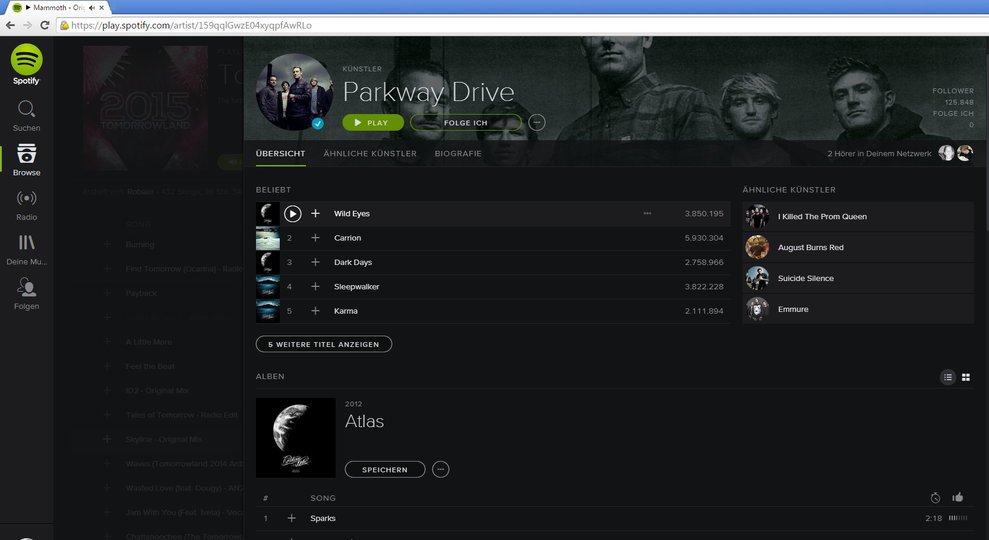Add Dark Days with plus icon
The image size is (989, 540).
315,262
